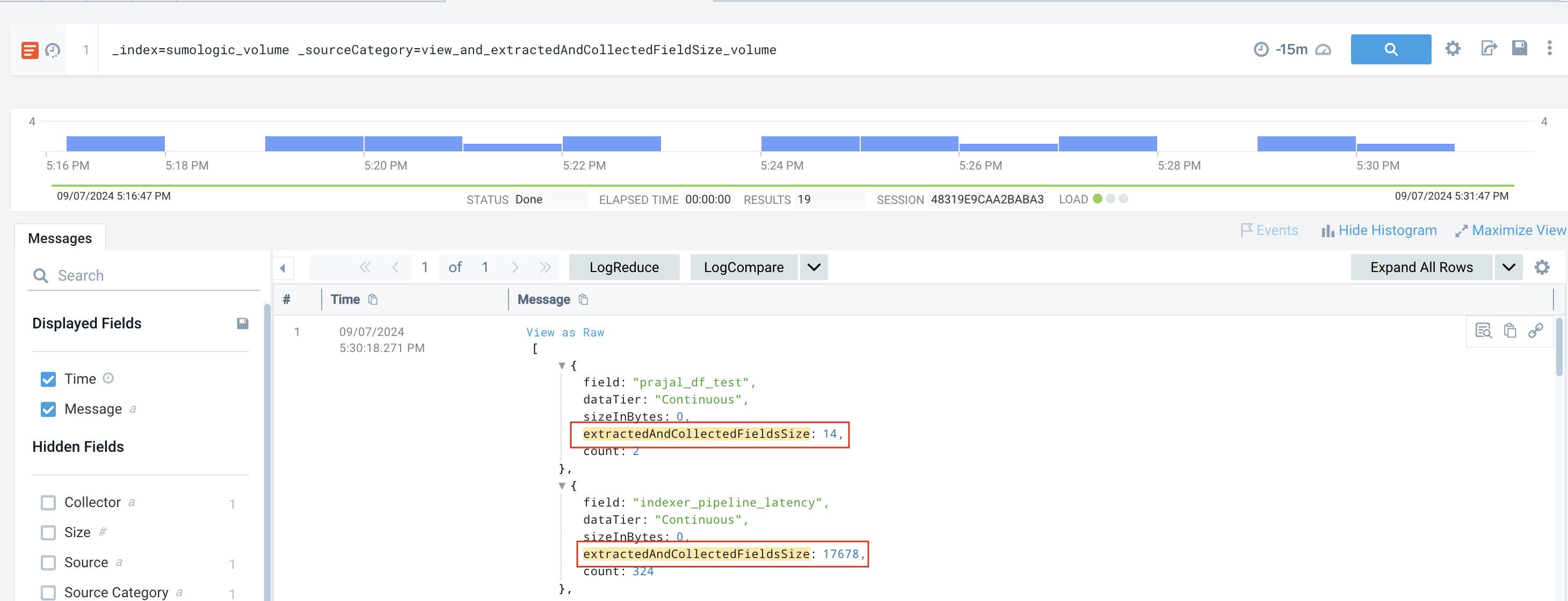Click the blue search magnifier button
Screen dimensions: 1568x601
1390,49
